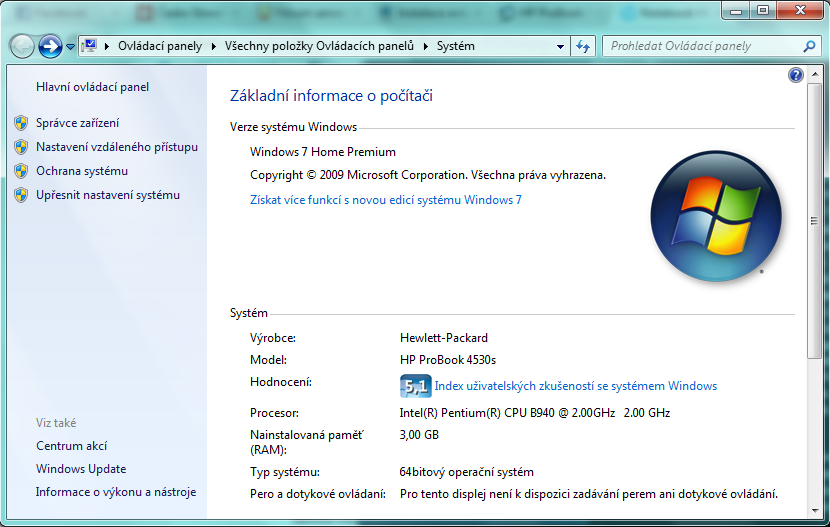The width and height of the screenshot is (830, 527).
Task: Maximize the System window
Action: [x=763, y=10]
